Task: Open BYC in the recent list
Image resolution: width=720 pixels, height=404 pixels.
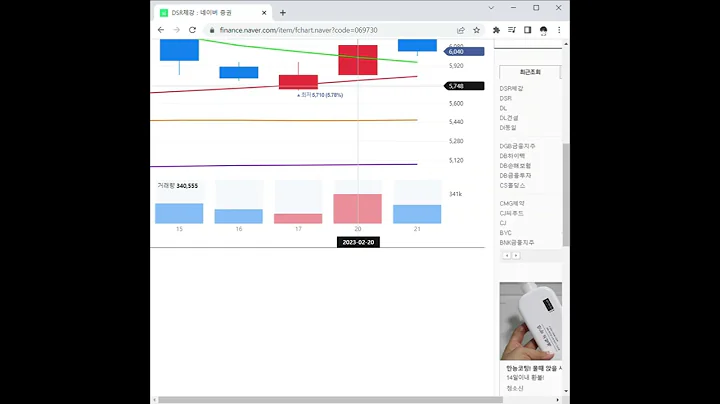Action: [x=506, y=233]
